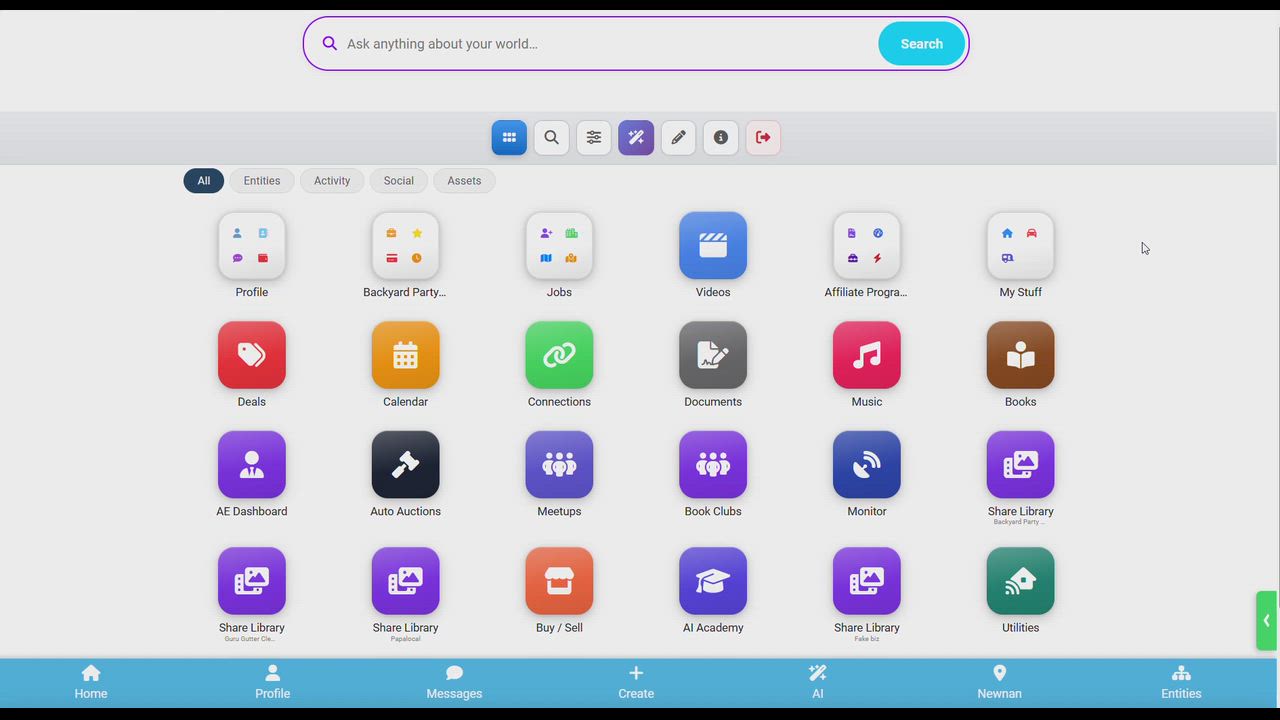Click the Ask anything search field
The image size is (1280, 720).
590,44
